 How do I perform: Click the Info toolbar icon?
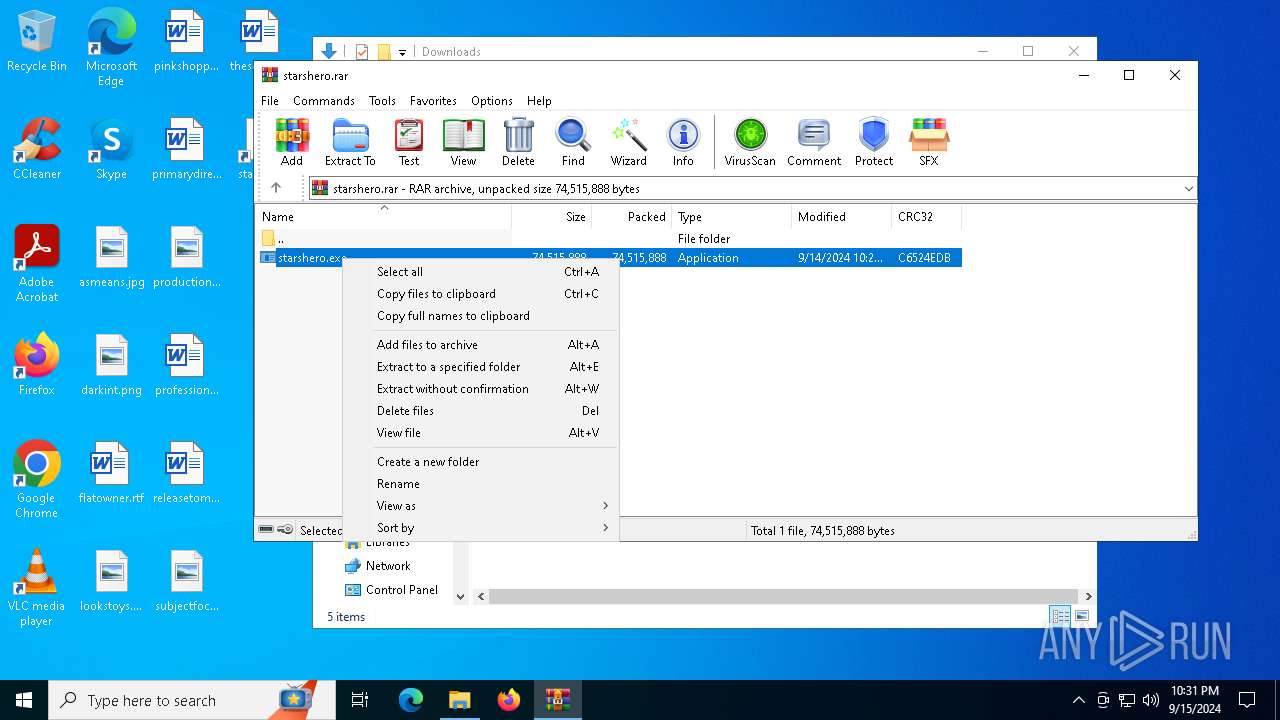click(x=683, y=142)
